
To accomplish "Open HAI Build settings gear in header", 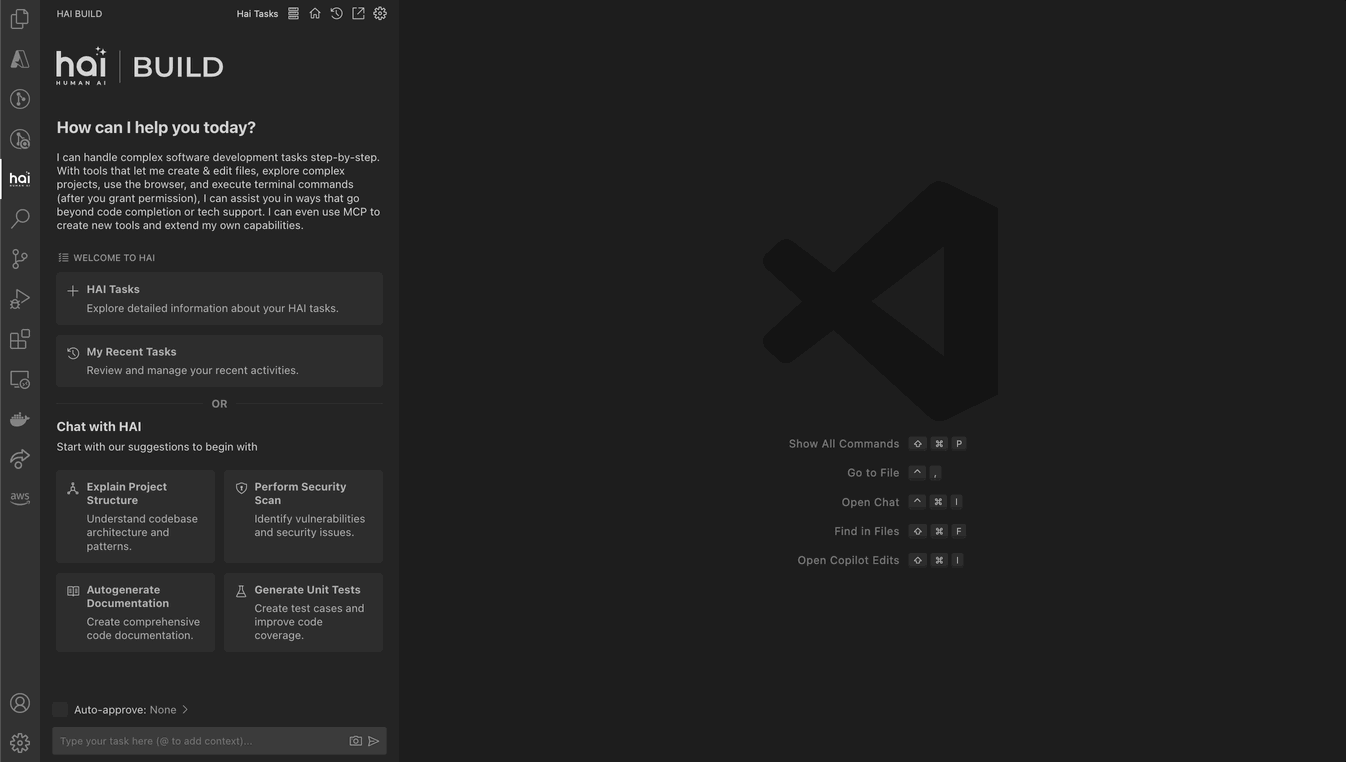I will coord(380,14).
